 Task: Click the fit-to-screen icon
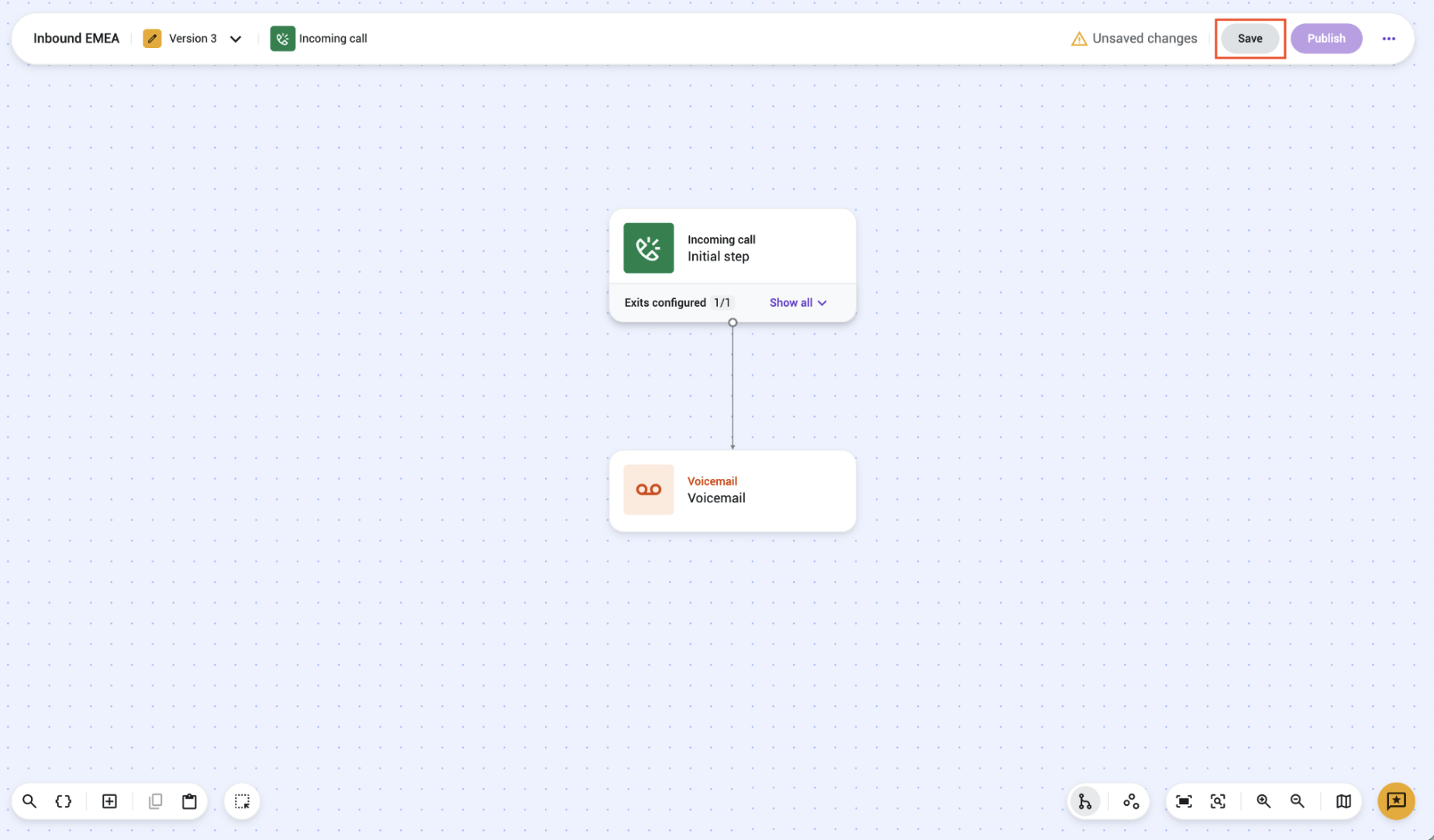point(1184,801)
